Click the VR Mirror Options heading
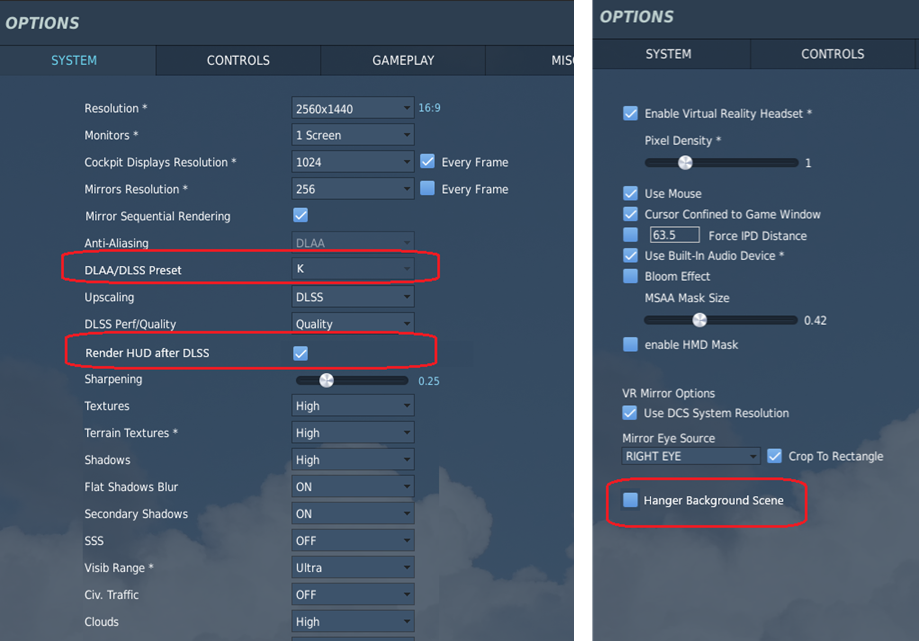This screenshot has height=641, width=919. click(x=669, y=393)
